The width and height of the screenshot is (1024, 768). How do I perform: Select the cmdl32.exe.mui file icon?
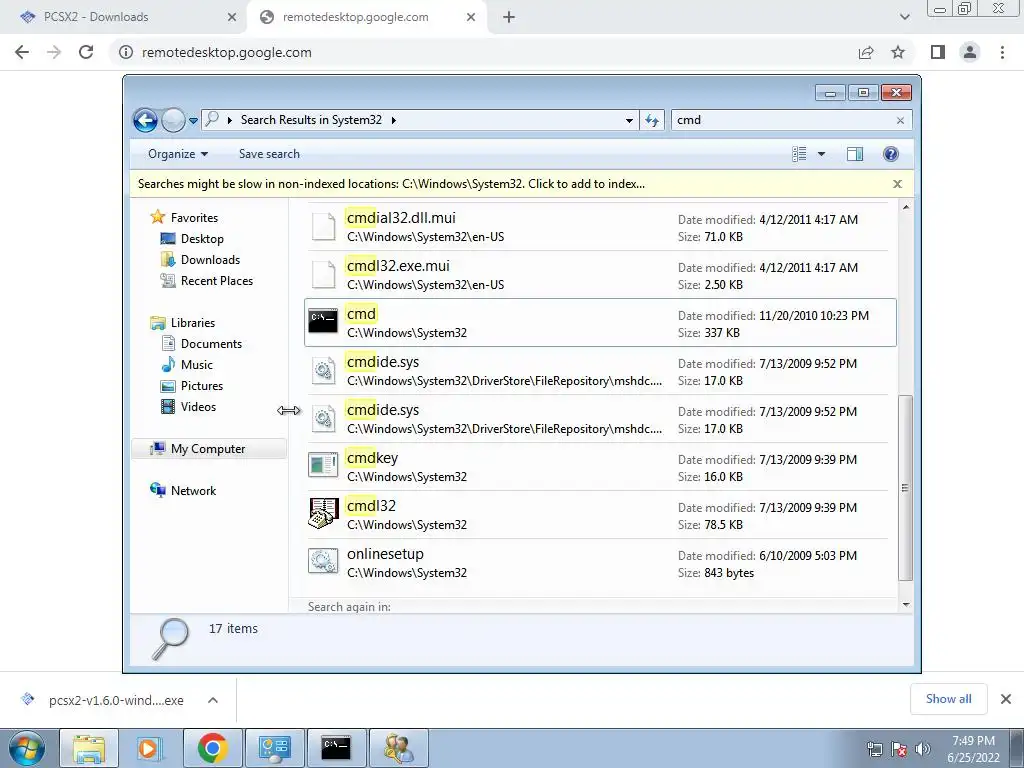coord(323,275)
